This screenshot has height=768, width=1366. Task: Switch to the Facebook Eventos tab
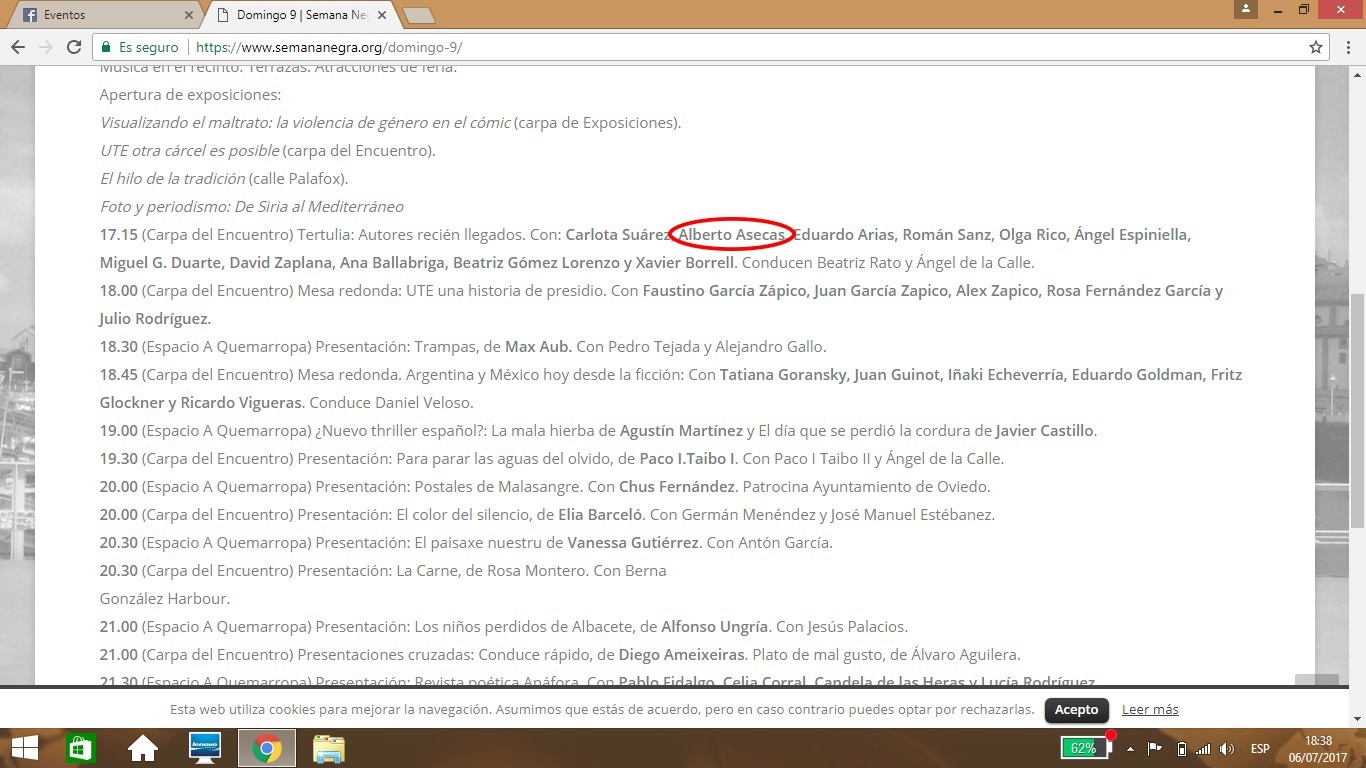pos(100,15)
